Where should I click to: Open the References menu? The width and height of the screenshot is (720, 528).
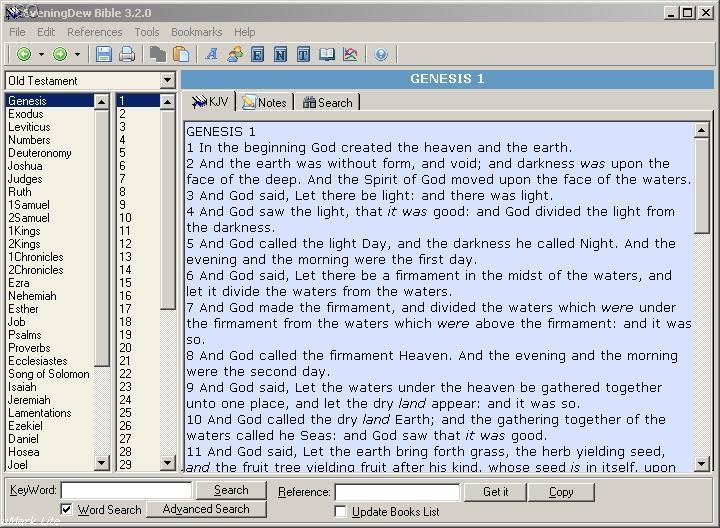tap(95, 32)
